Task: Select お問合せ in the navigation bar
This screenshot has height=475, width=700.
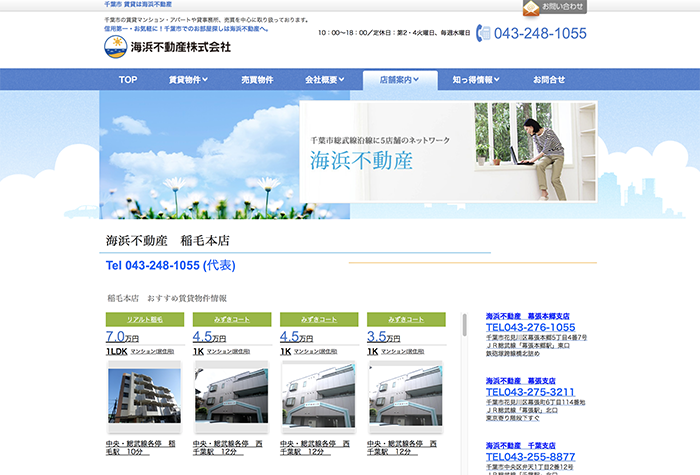Action: [549, 80]
